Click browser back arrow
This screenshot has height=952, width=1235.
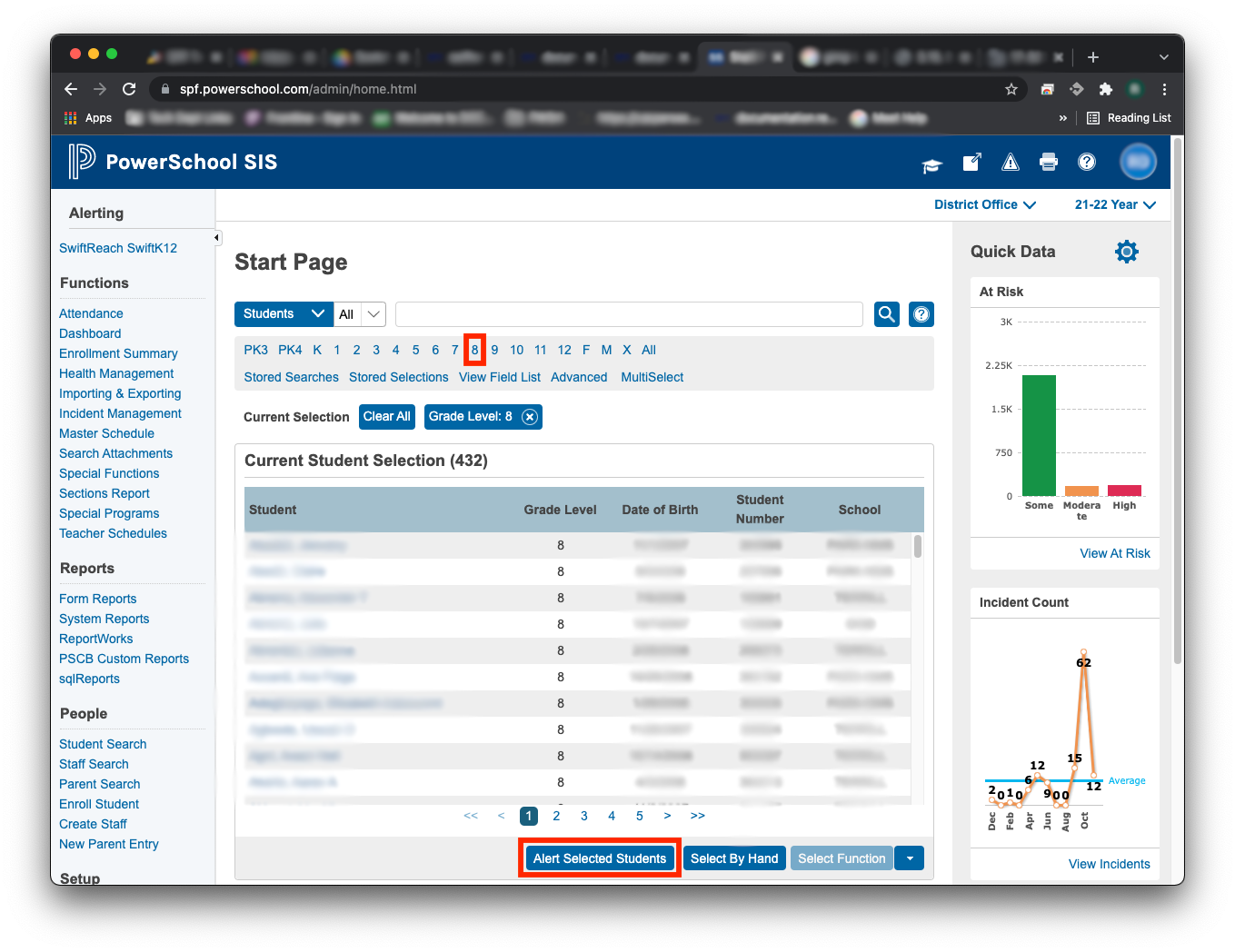[71, 89]
